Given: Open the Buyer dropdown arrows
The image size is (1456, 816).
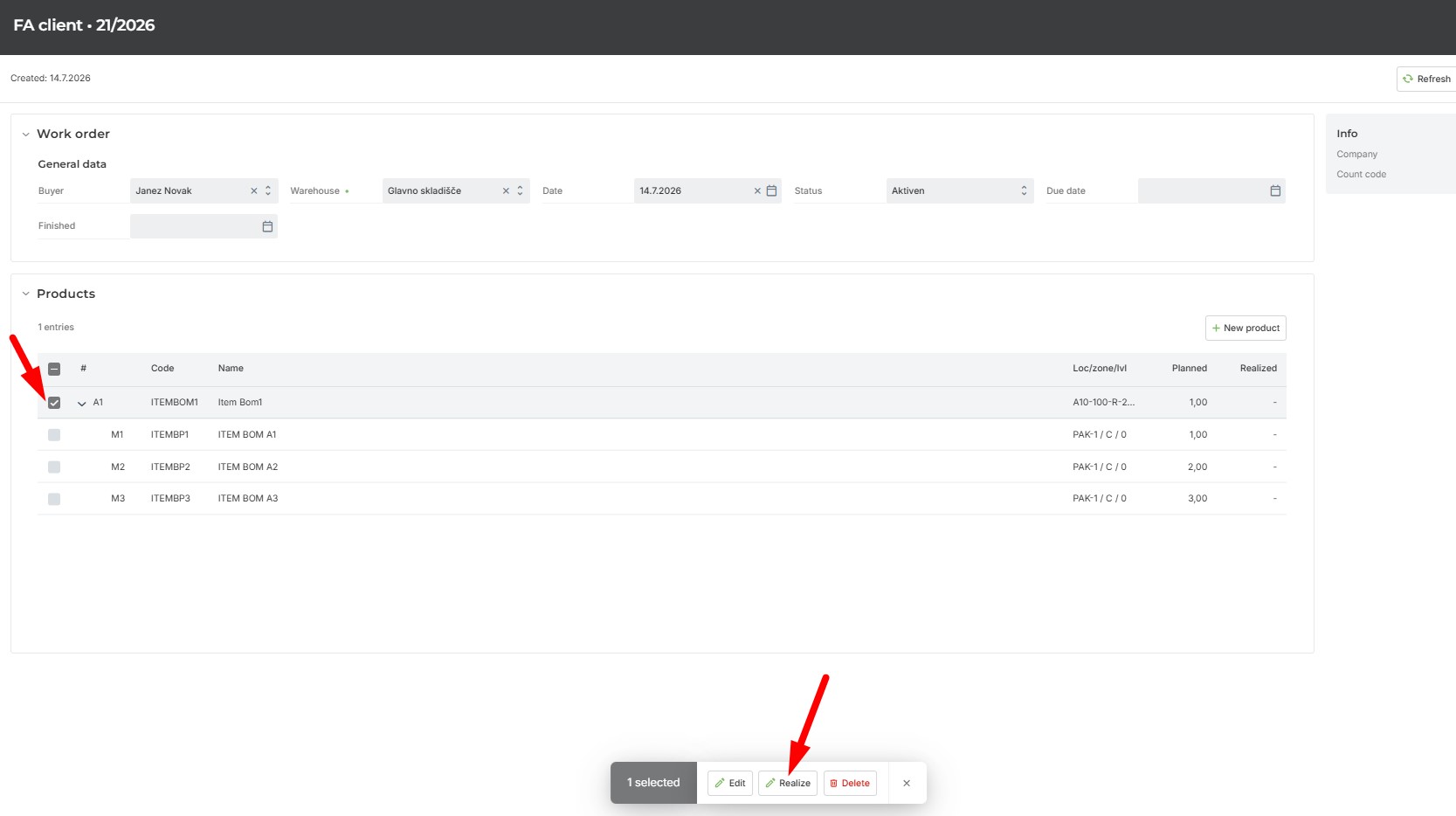Looking at the screenshot, I should 268,190.
